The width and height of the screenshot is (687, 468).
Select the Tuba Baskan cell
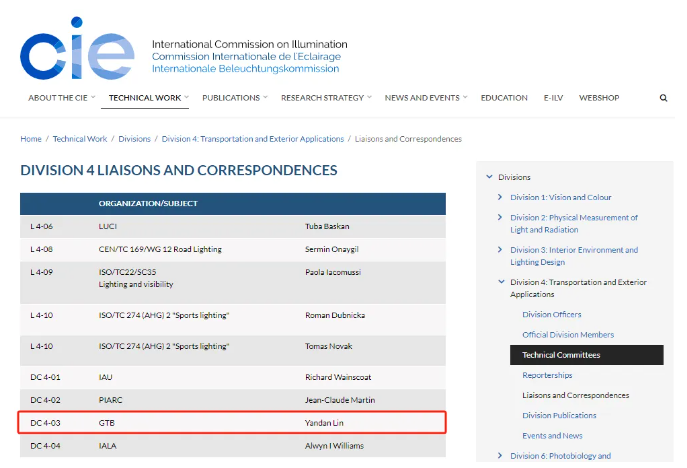[x=327, y=226]
